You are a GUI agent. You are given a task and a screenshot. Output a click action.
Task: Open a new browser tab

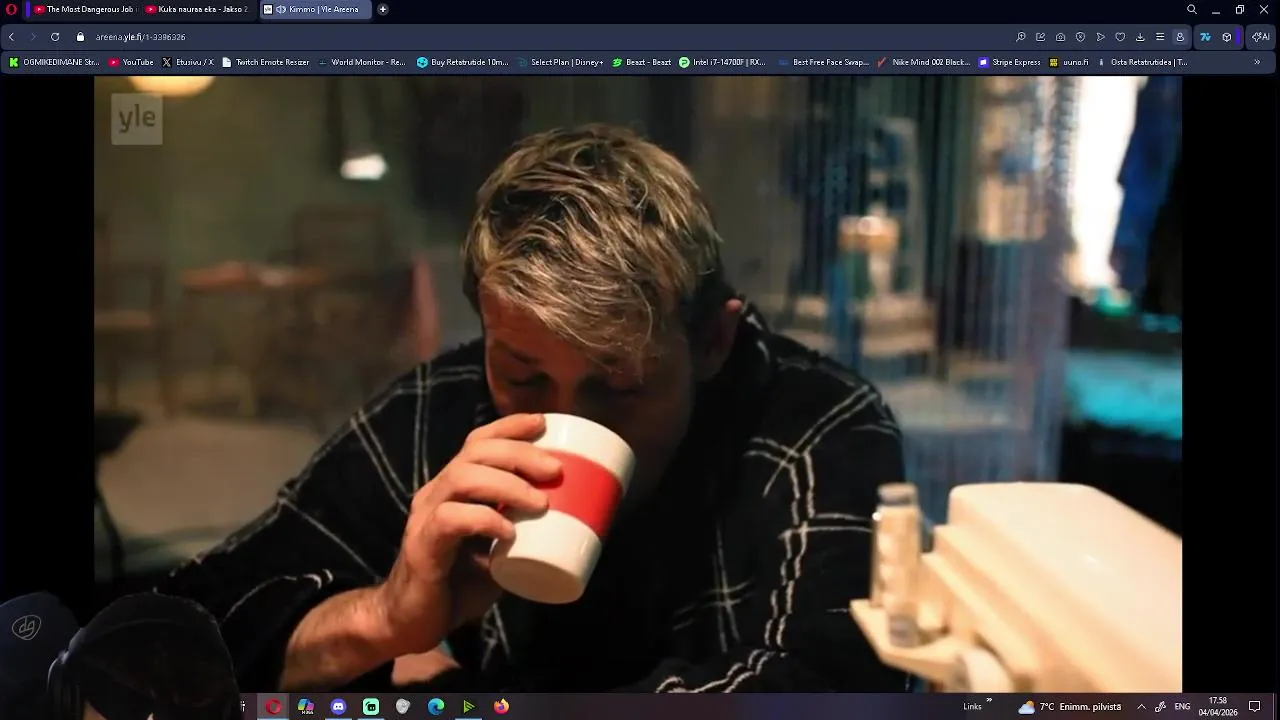click(x=383, y=9)
